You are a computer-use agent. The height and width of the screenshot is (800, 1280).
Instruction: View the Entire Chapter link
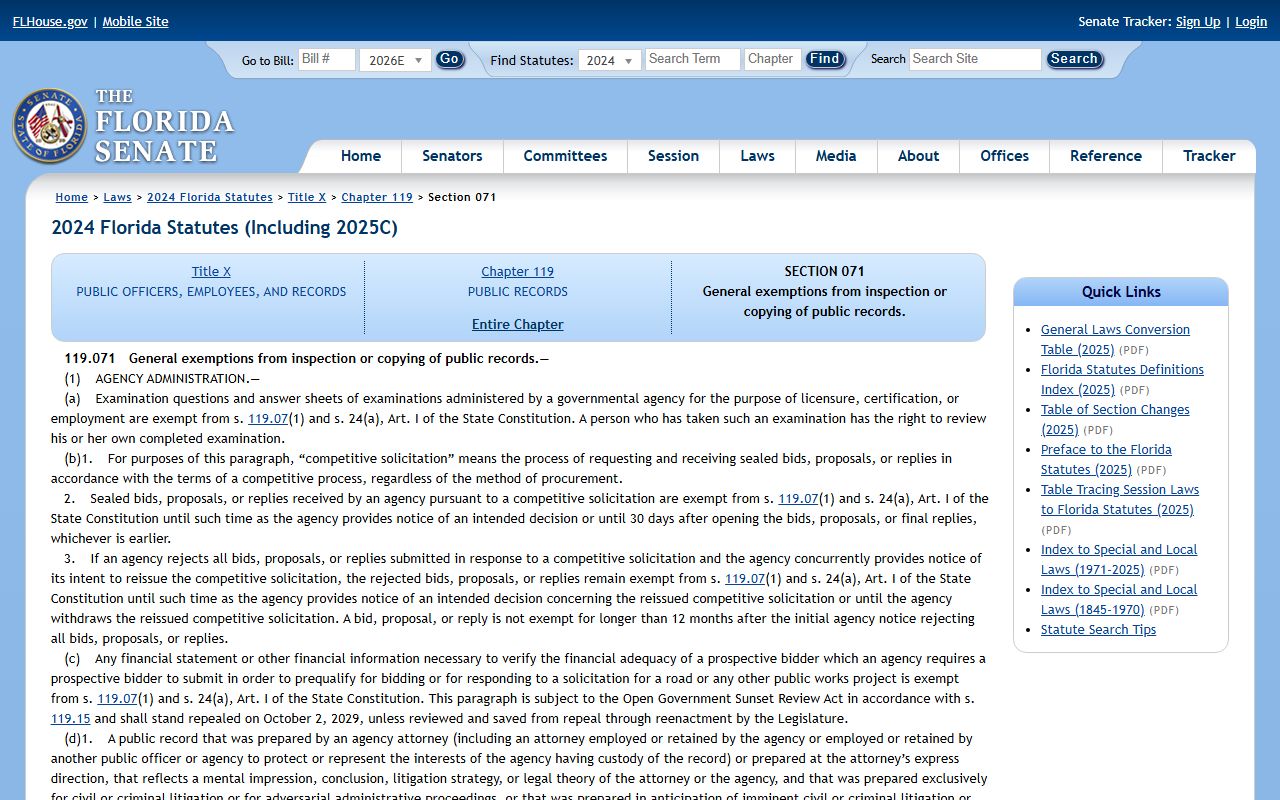517,324
